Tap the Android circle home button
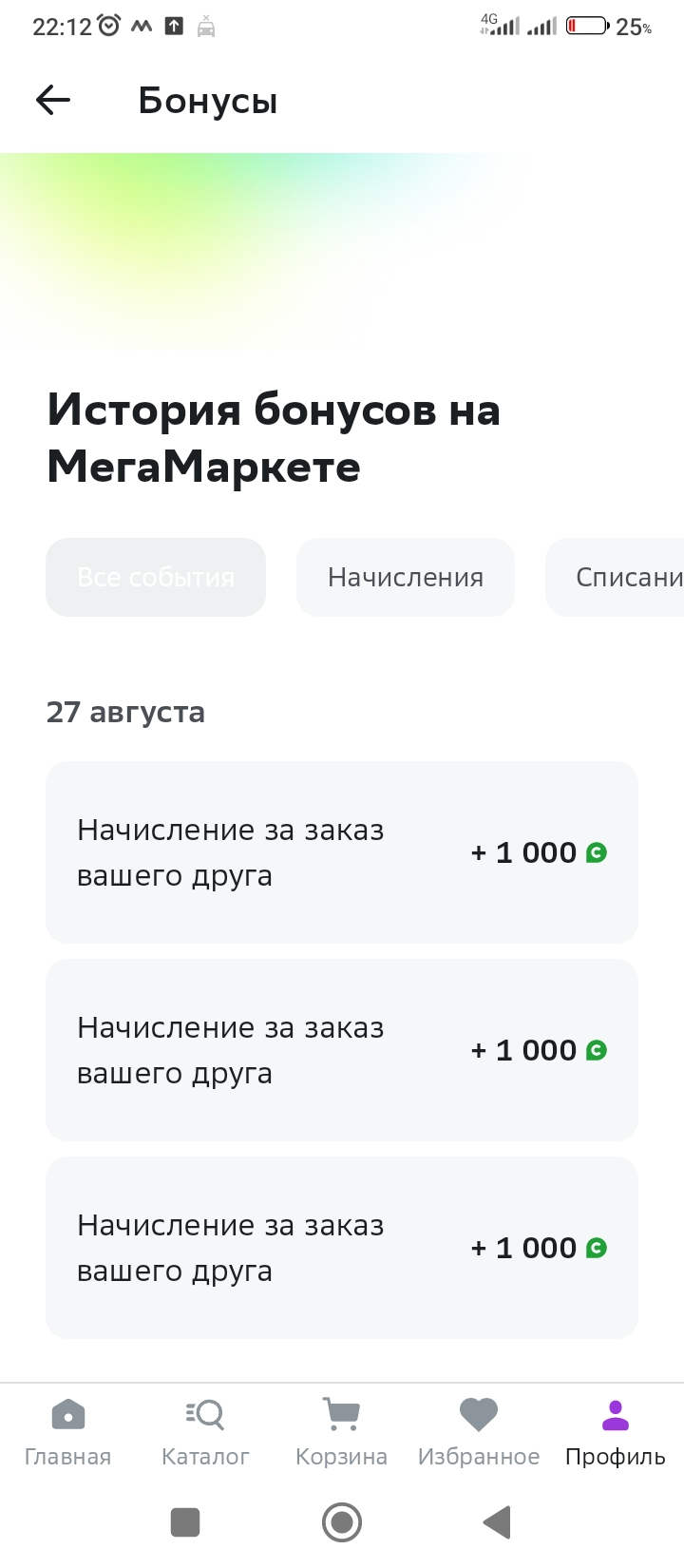 click(342, 1522)
